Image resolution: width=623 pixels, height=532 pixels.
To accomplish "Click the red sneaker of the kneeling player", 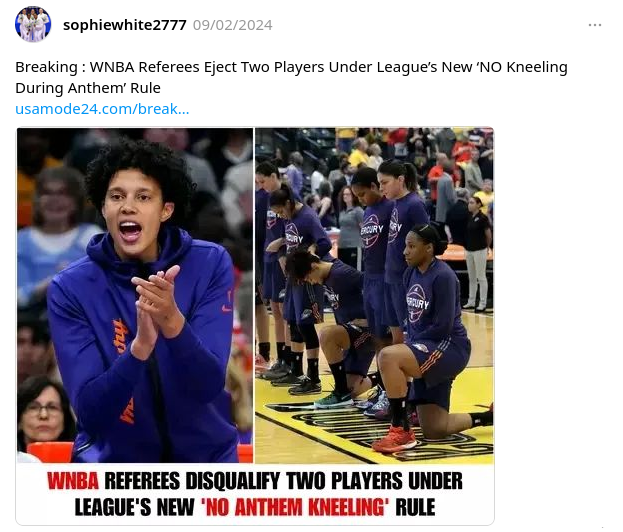I will (394, 440).
